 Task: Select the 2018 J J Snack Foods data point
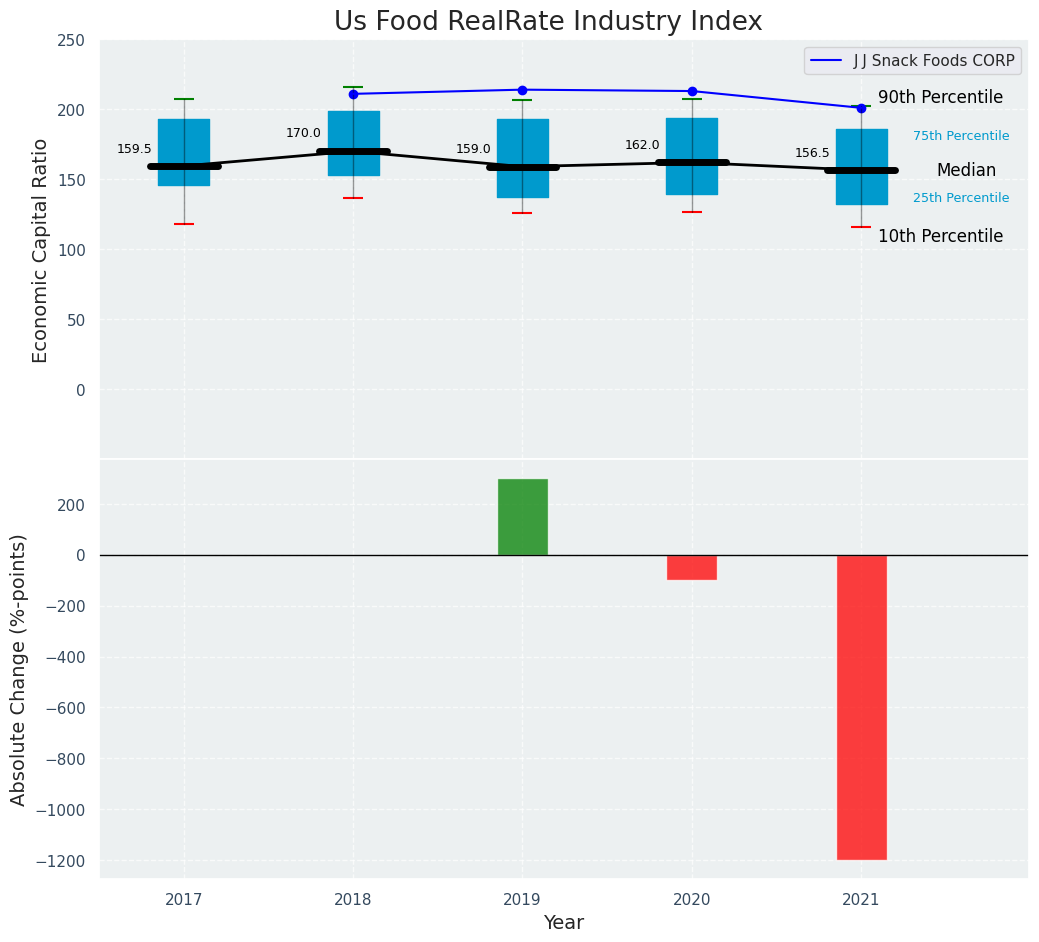353,94
